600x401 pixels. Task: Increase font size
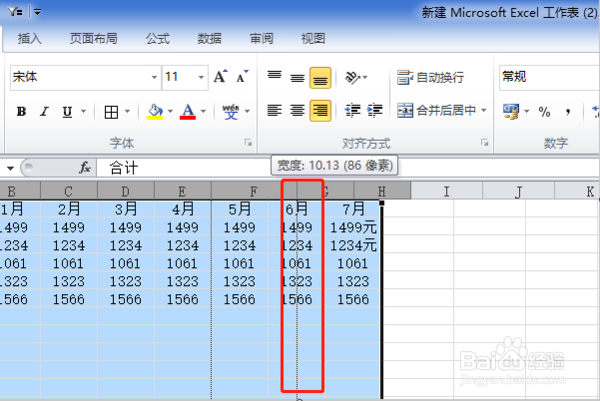click(220, 77)
